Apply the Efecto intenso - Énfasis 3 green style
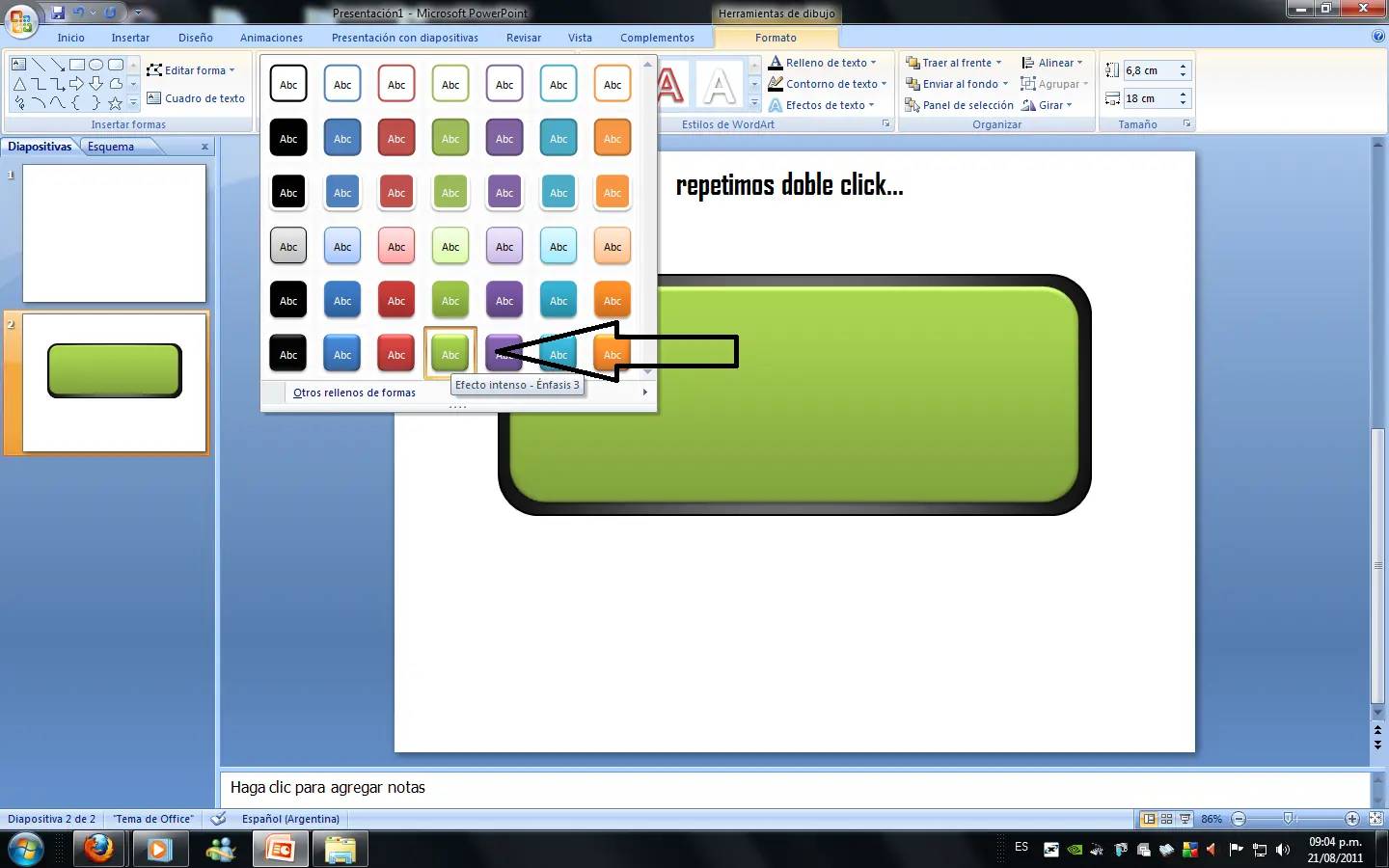The image size is (1389, 868). click(450, 354)
